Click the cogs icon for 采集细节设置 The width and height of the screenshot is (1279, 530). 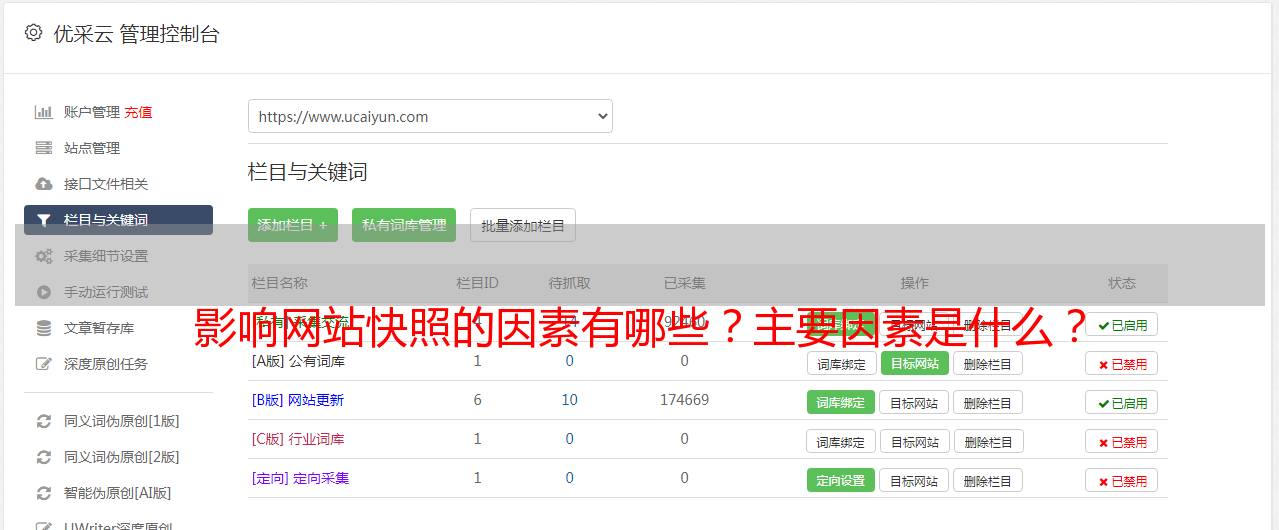43,256
